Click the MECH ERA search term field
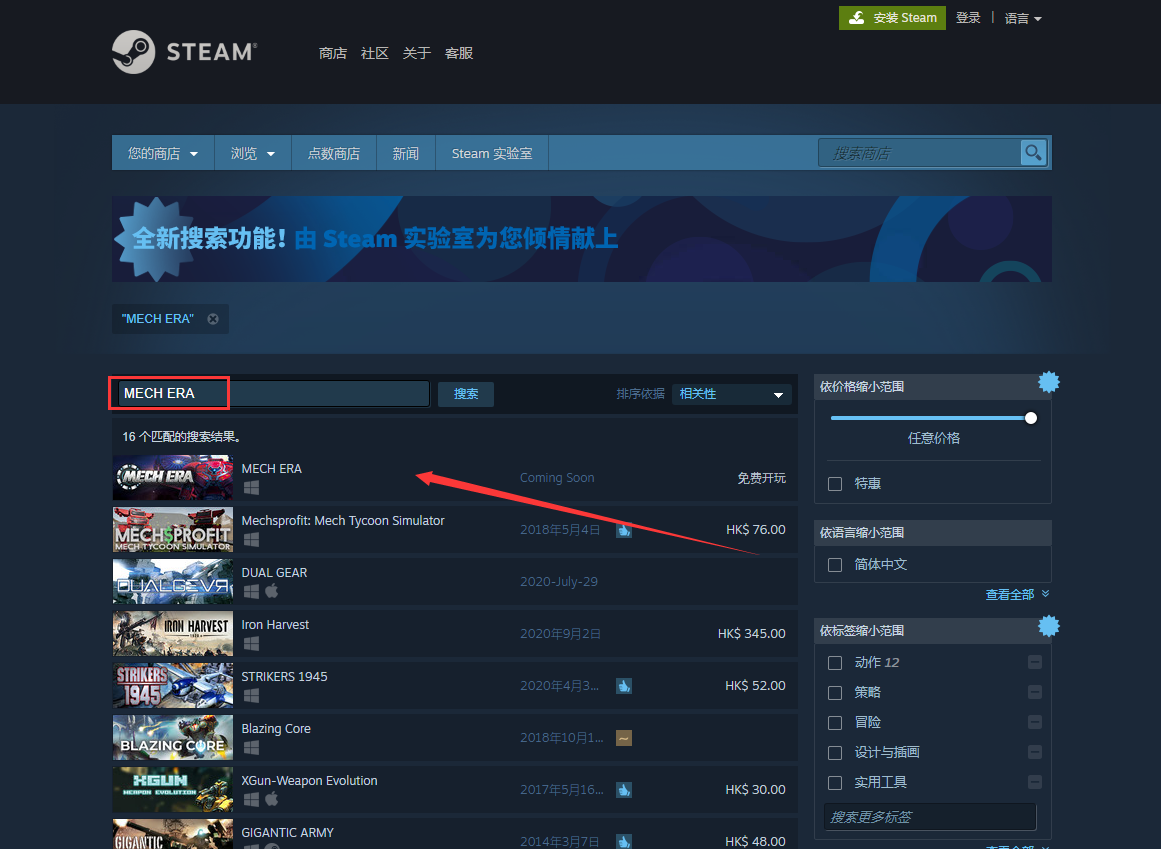This screenshot has width=1161, height=849. [x=273, y=394]
